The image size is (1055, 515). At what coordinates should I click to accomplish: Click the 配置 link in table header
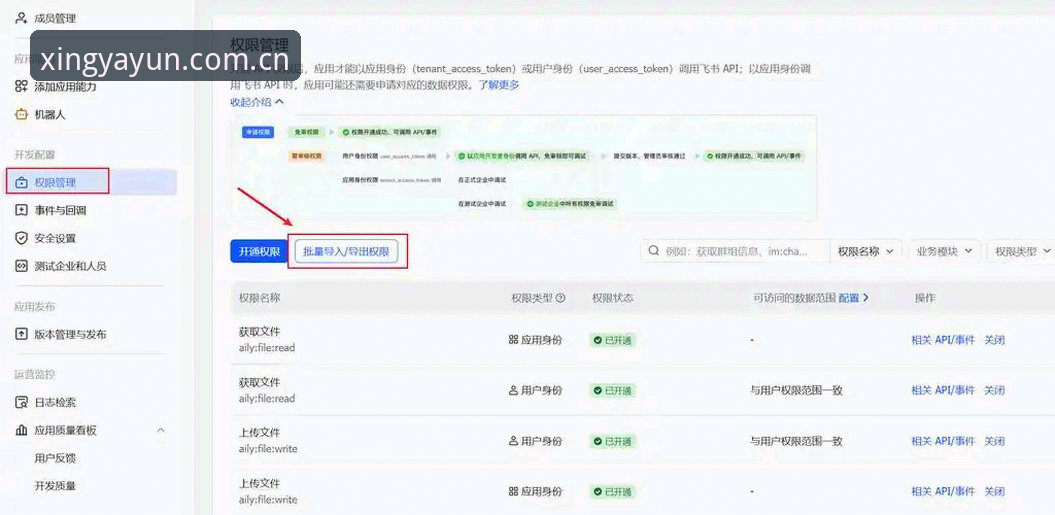point(854,298)
